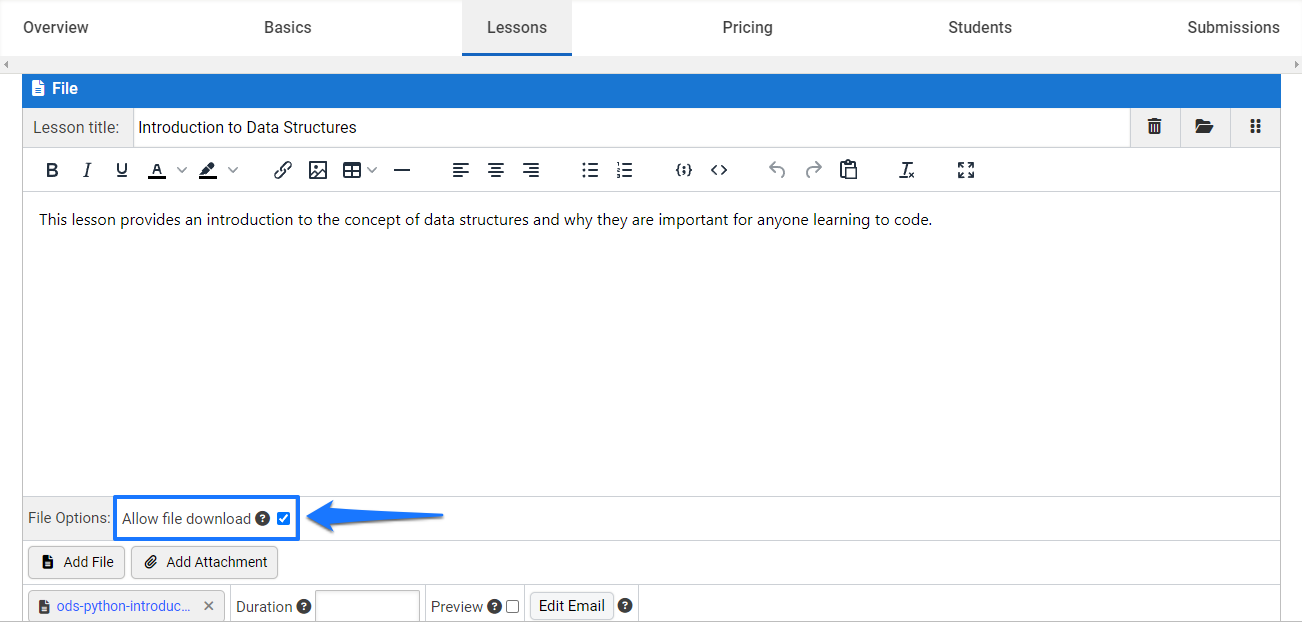
Task: Align text right
Action: (531, 170)
